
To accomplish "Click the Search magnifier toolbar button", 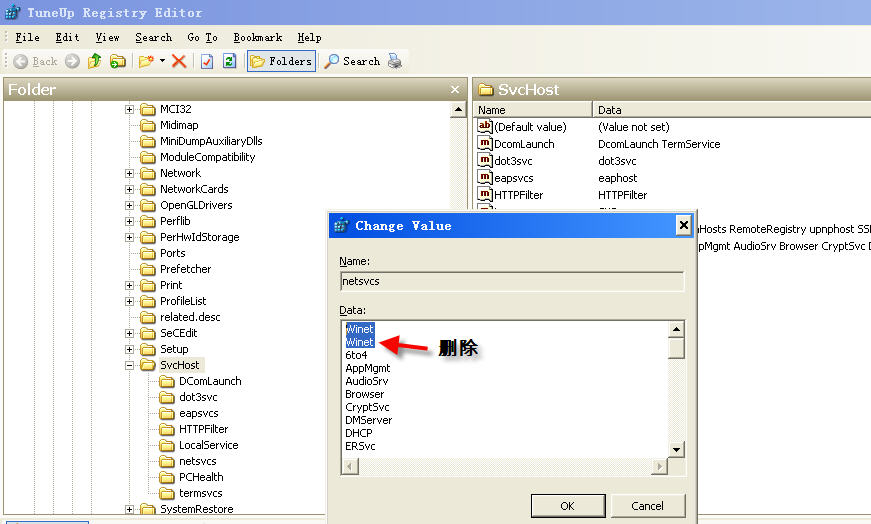I will 352,61.
